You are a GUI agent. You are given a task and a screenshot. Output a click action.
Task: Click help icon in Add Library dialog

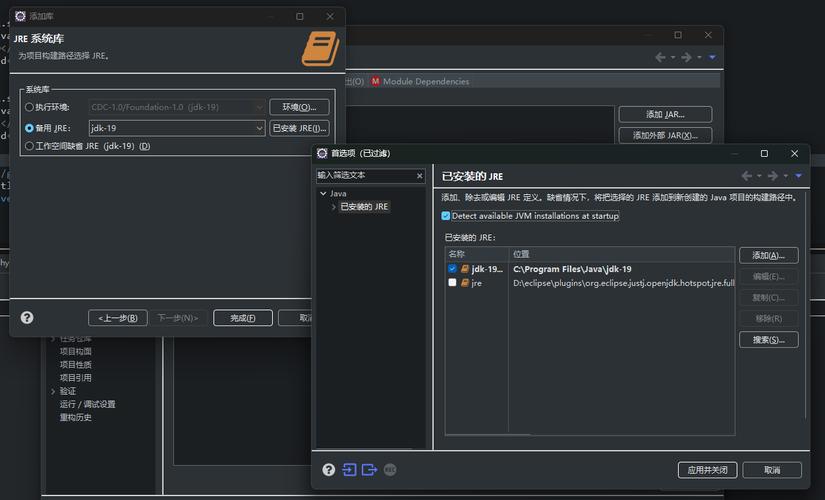[27, 317]
